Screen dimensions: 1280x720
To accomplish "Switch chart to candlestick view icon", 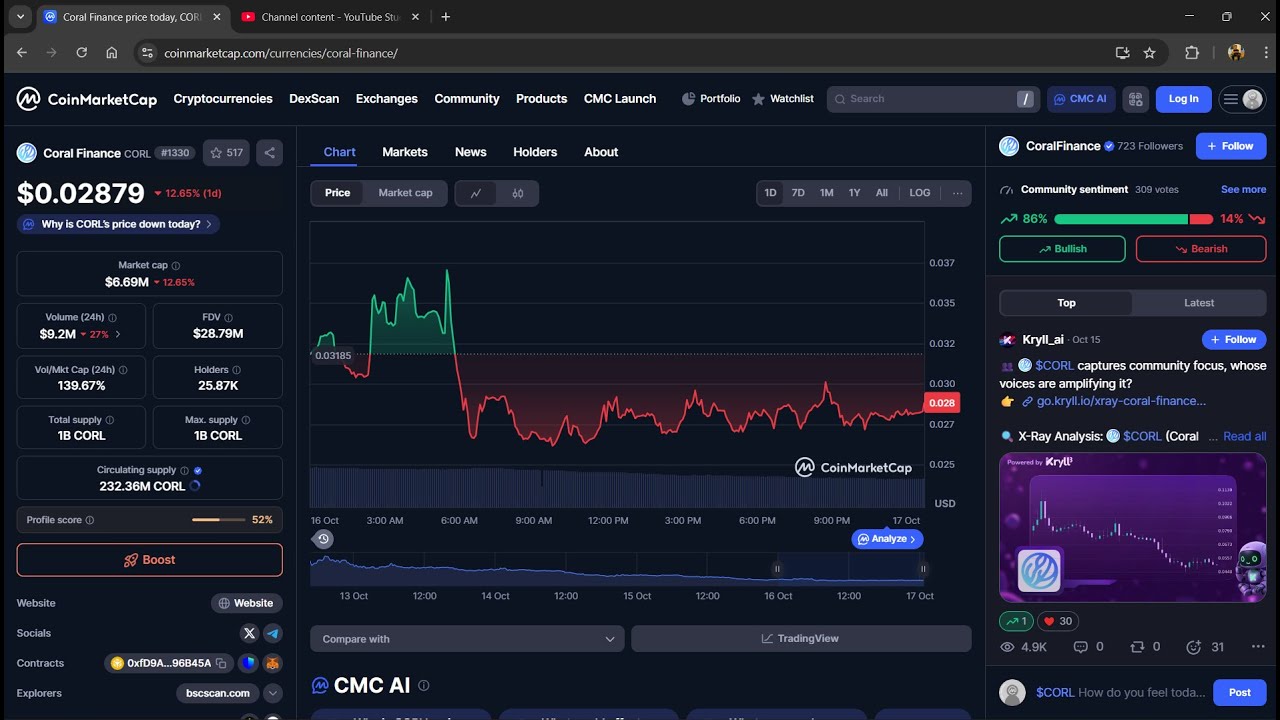I will [x=518, y=193].
